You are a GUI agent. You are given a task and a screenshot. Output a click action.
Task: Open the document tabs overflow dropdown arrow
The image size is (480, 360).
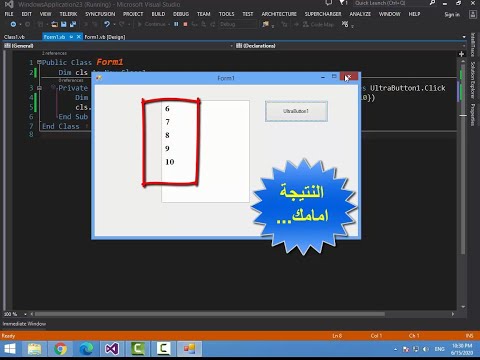point(464,37)
